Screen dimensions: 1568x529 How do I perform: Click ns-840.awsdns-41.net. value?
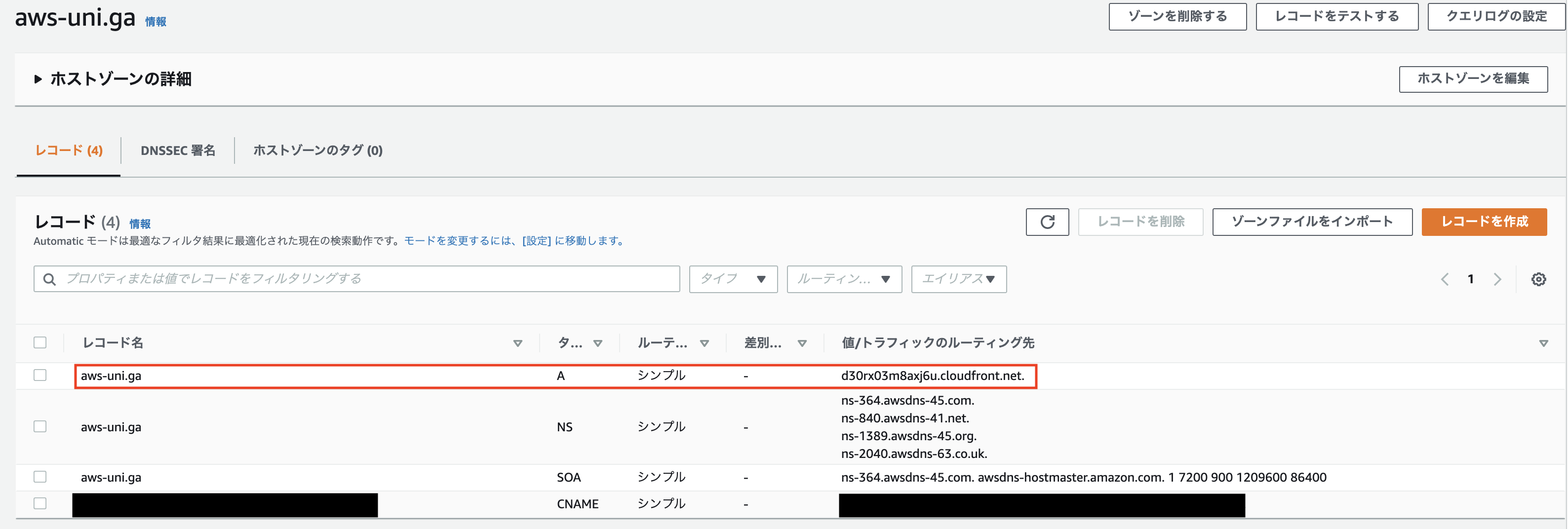coord(905,418)
